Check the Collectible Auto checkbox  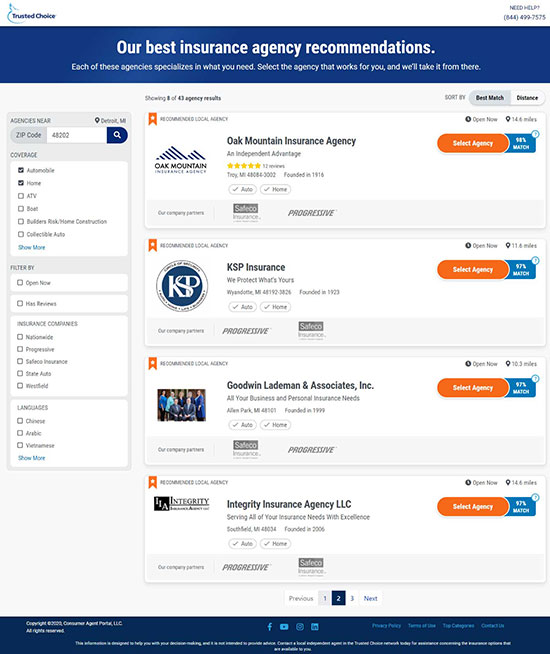click(x=21, y=234)
